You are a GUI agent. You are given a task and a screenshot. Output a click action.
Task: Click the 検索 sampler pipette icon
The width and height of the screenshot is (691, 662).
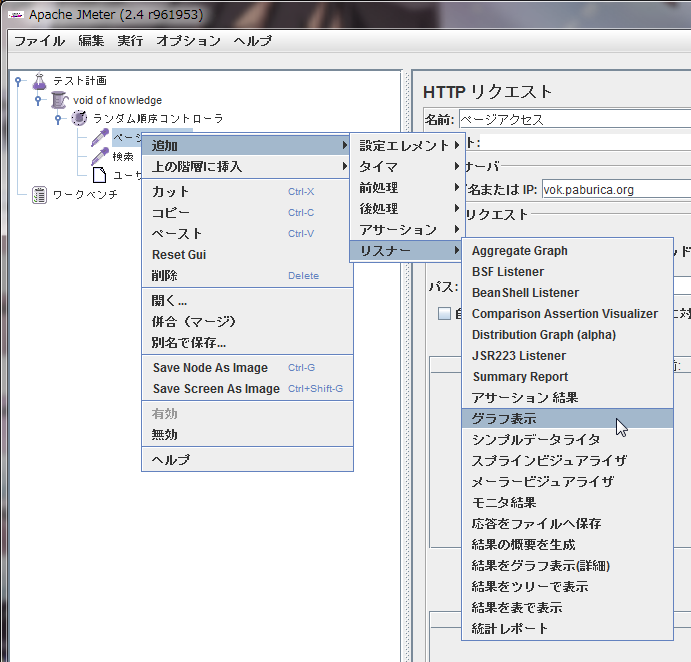pos(100,156)
